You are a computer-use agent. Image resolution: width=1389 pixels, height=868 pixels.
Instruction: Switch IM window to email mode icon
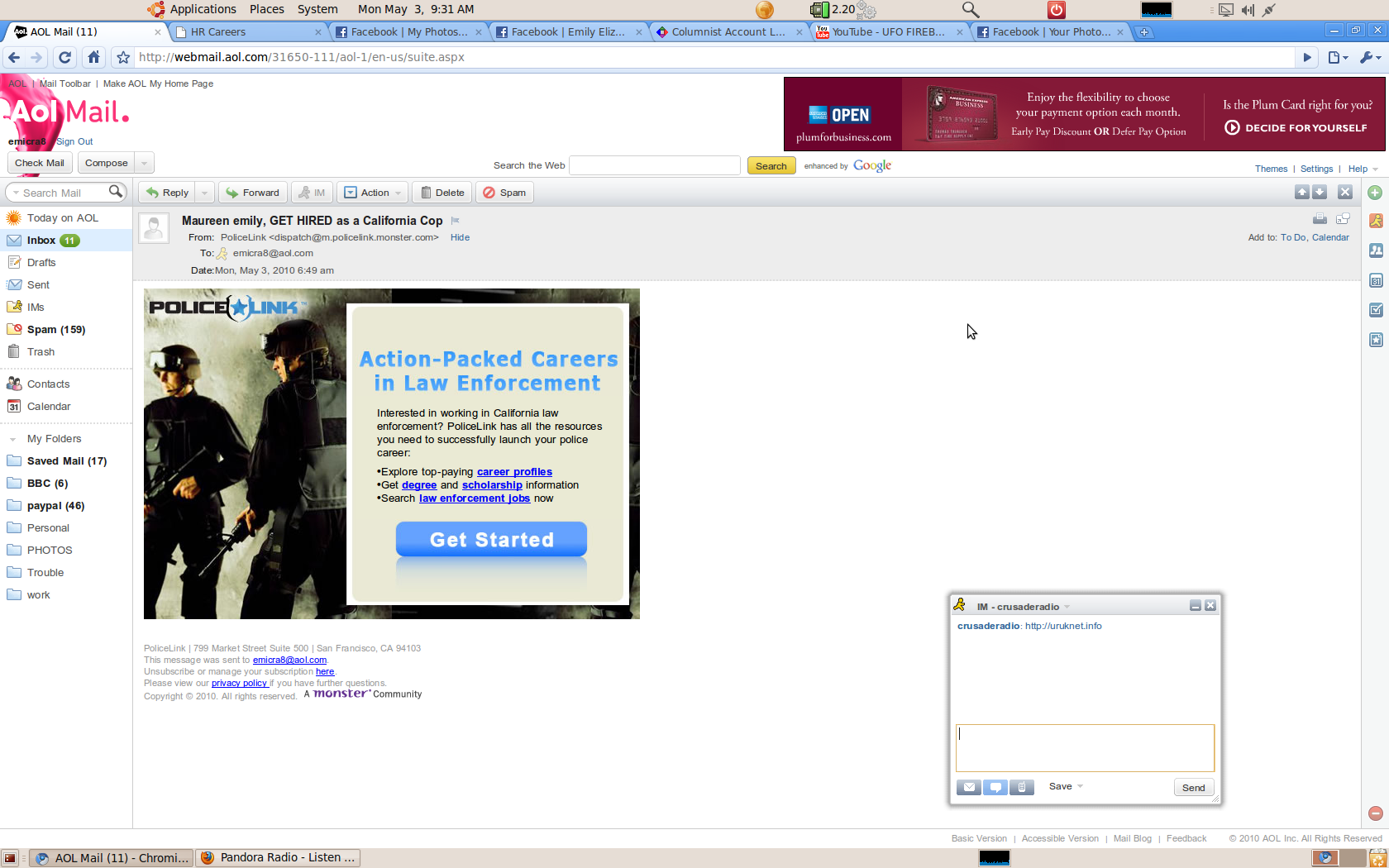click(x=969, y=787)
